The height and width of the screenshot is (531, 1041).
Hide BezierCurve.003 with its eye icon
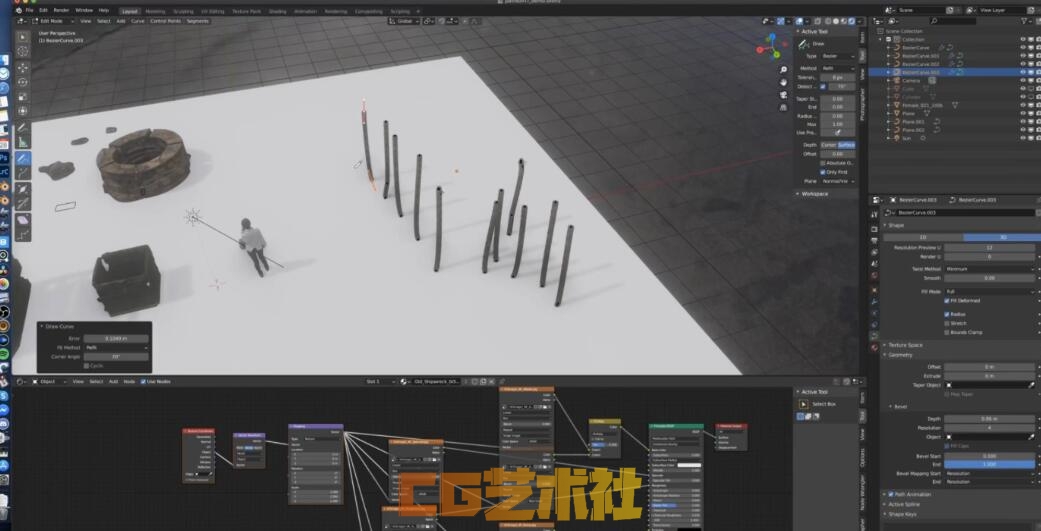[1023, 72]
